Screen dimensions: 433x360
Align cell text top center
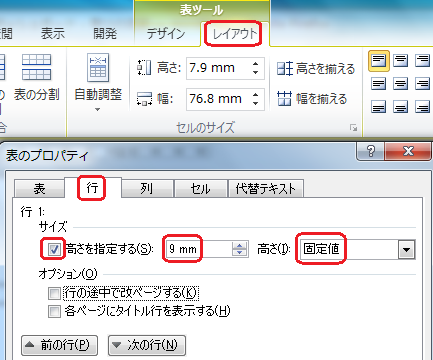(400, 61)
